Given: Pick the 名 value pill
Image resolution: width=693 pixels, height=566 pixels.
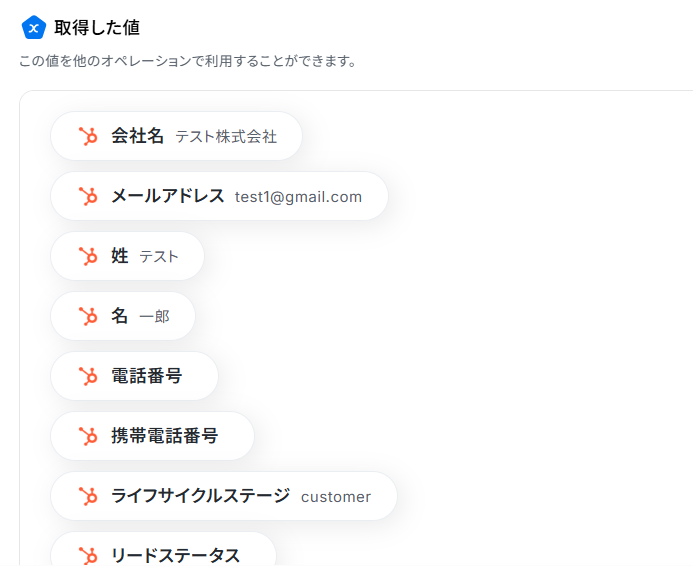Looking at the screenshot, I should (x=122, y=316).
